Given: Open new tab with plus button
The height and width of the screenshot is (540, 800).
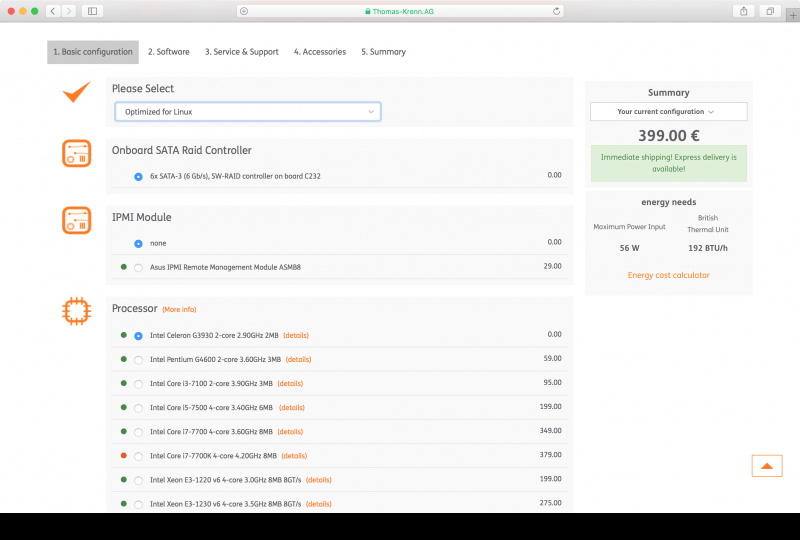Looking at the screenshot, I should pyautogui.click(x=793, y=15).
